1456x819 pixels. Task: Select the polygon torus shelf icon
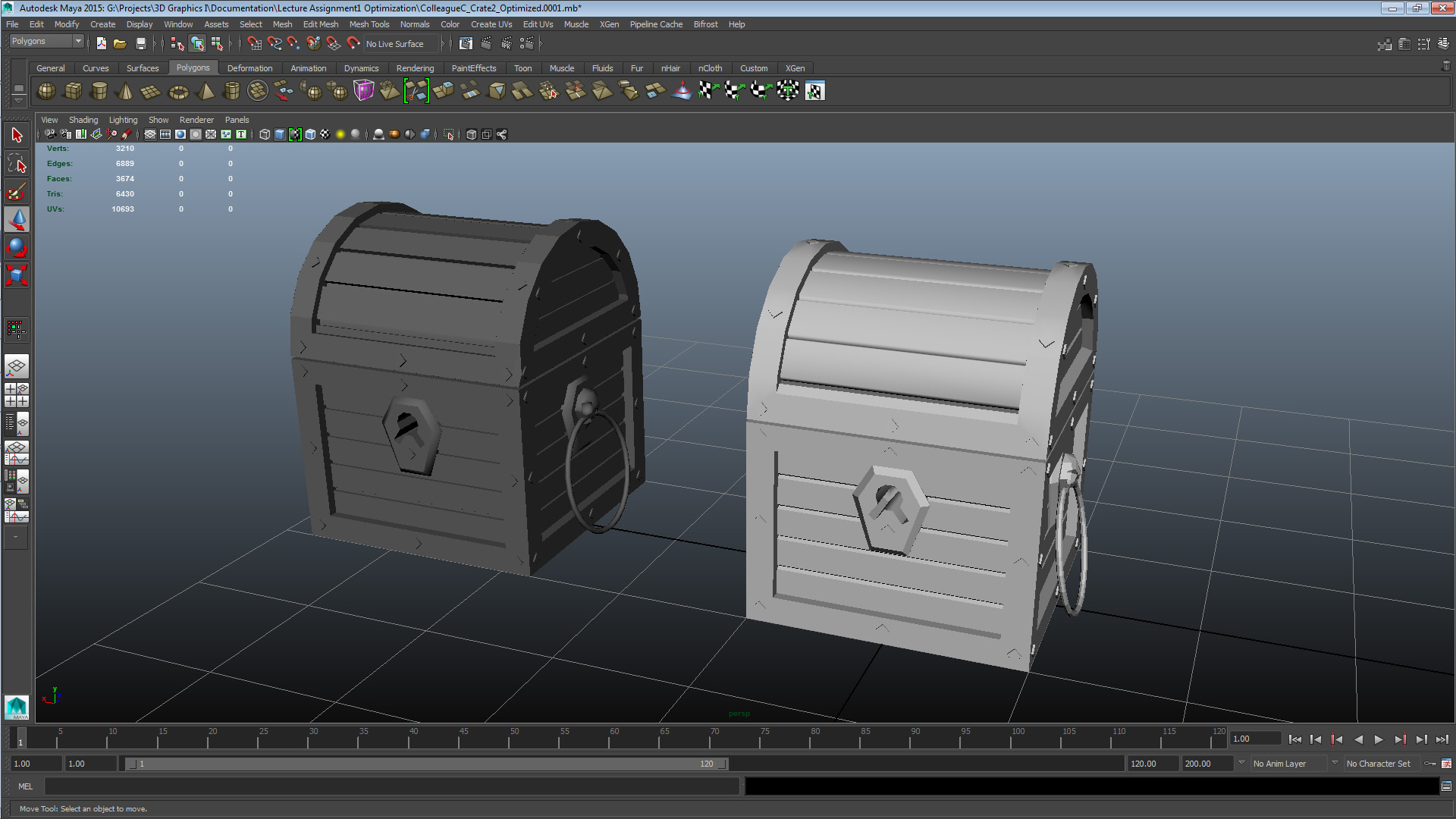(x=178, y=92)
